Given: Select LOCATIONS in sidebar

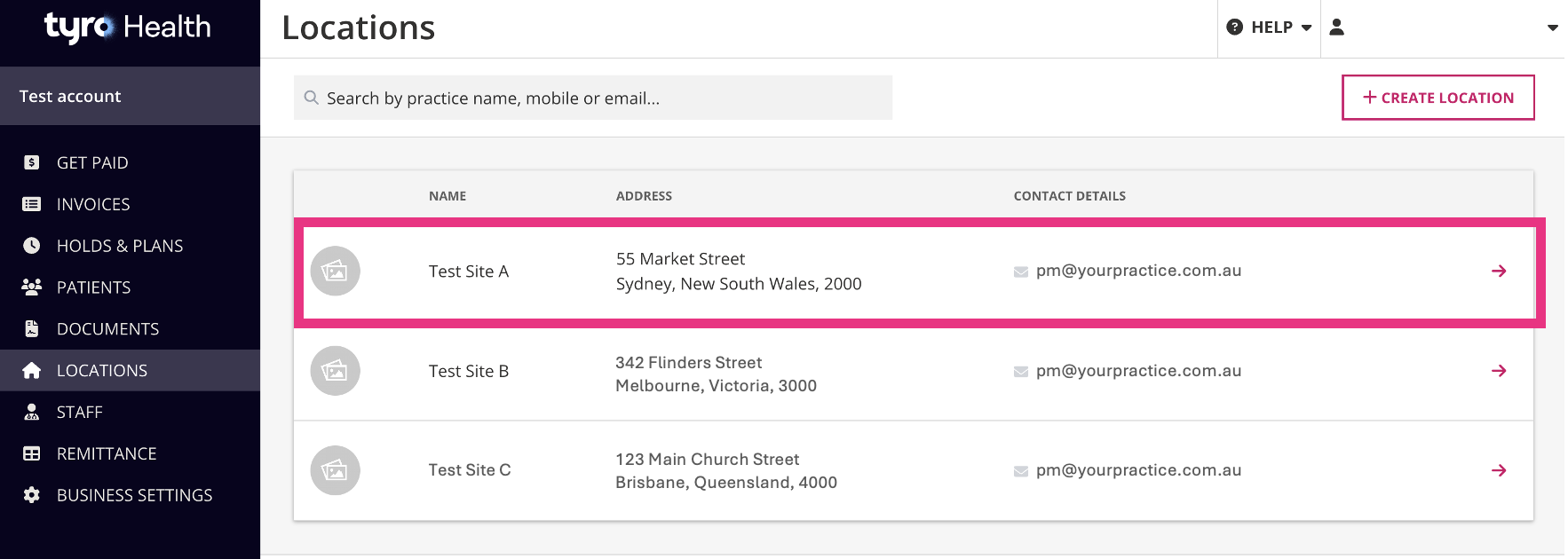Looking at the screenshot, I should pyautogui.click(x=130, y=370).
